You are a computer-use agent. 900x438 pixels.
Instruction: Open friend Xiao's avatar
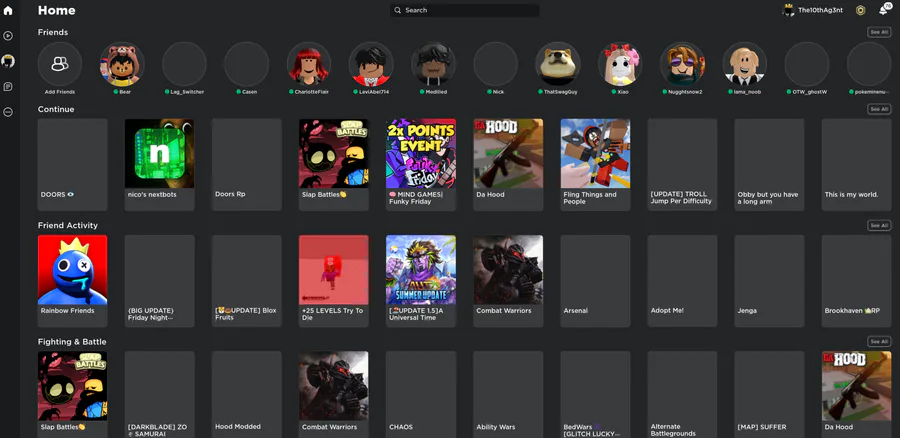(x=620, y=64)
